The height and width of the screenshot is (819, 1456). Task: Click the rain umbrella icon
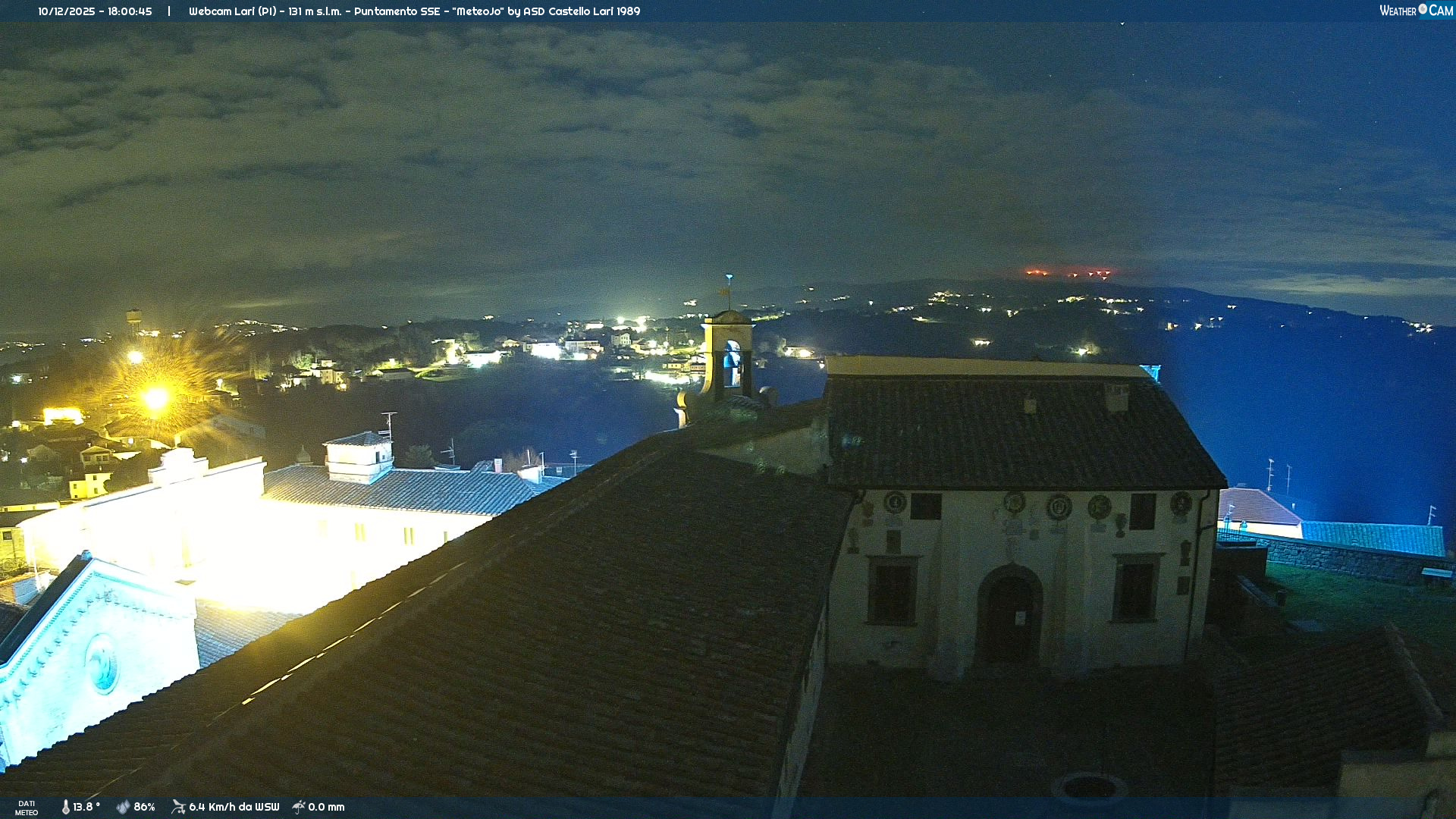click(x=299, y=807)
